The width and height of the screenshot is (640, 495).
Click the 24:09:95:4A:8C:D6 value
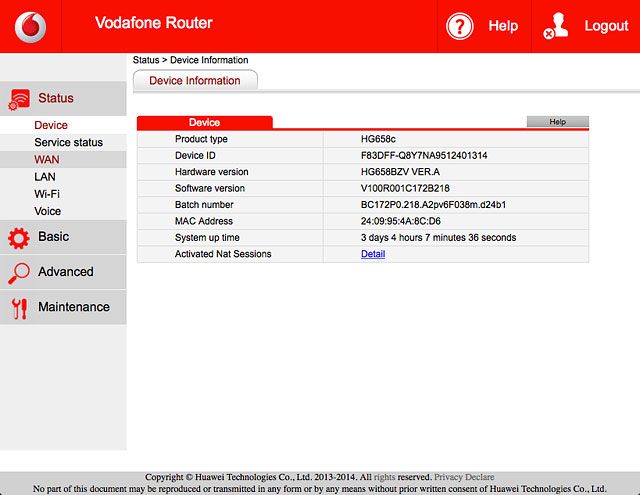pos(400,221)
